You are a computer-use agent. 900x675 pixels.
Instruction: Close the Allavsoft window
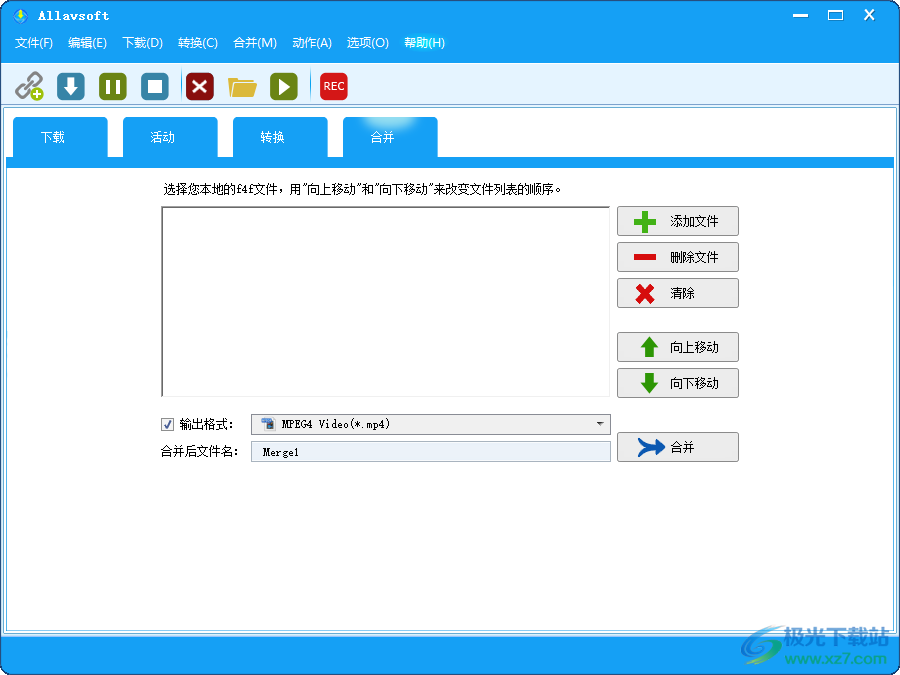(869, 15)
